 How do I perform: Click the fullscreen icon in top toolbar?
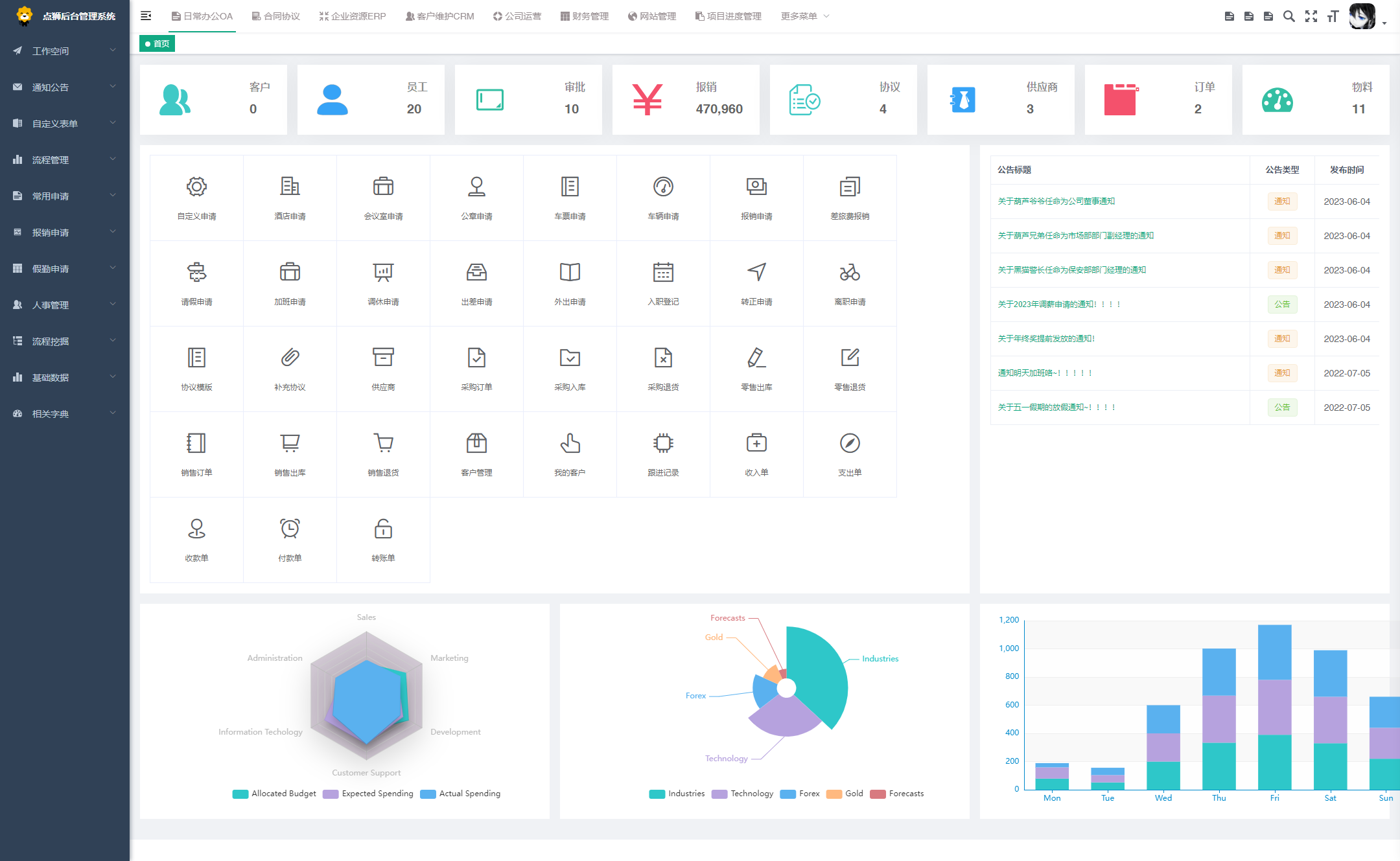(1311, 16)
